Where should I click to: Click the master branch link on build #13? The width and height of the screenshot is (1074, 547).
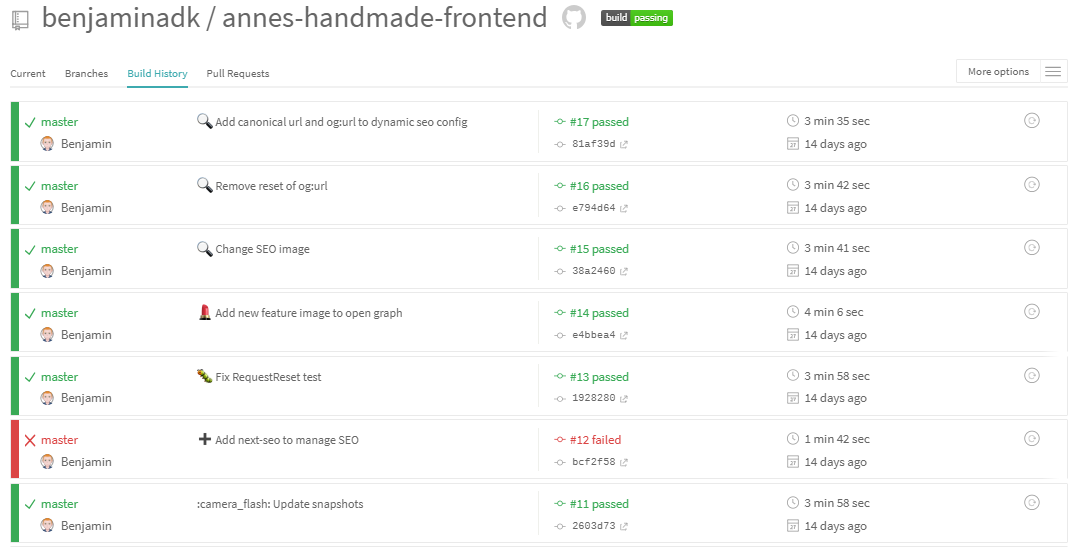pos(60,377)
